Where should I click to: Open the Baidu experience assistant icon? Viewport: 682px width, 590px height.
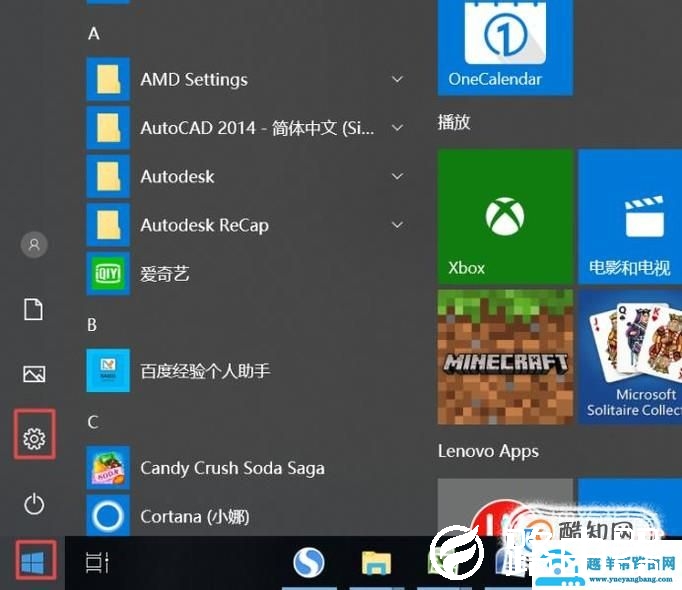coord(108,370)
